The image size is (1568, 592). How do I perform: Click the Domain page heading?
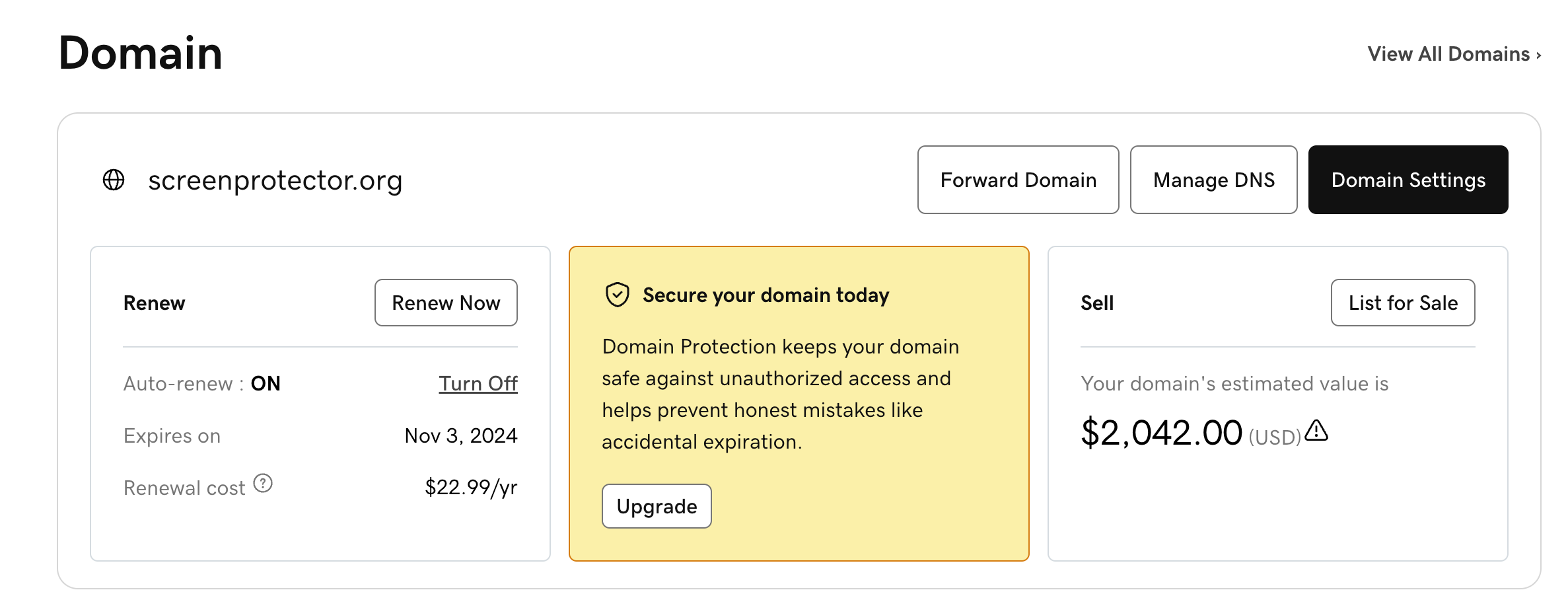pyautogui.click(x=141, y=53)
